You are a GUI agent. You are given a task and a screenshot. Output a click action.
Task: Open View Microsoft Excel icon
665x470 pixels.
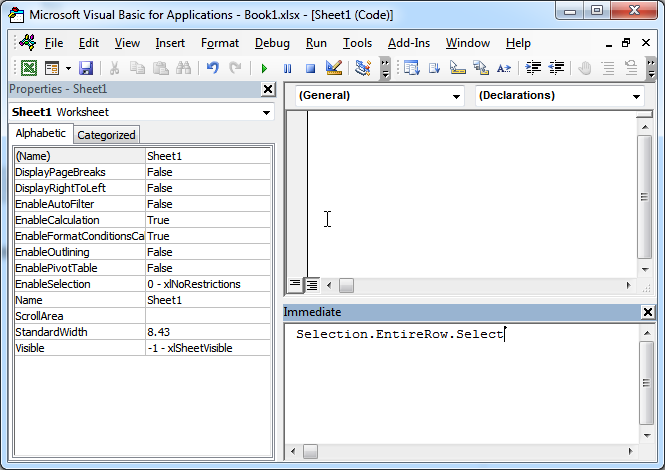coord(29,68)
